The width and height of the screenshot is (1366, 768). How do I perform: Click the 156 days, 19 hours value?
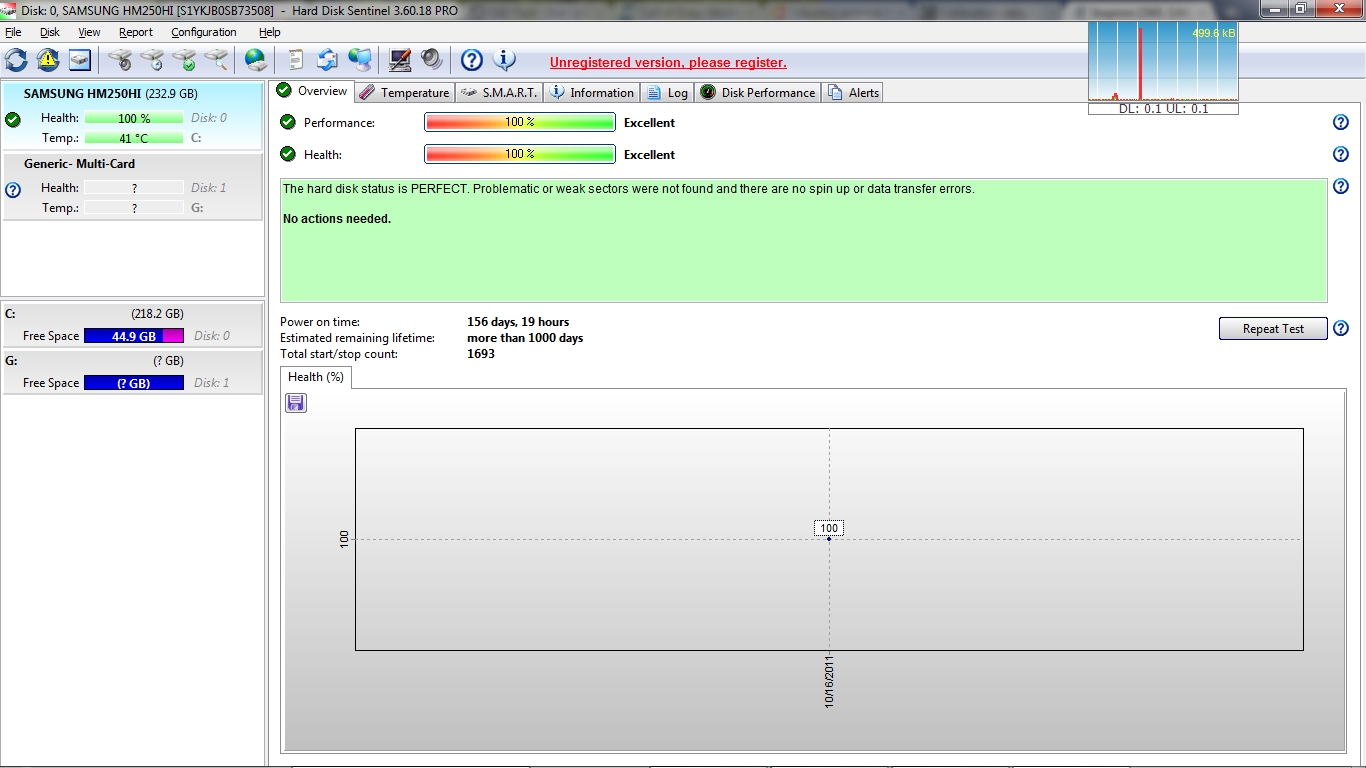518,322
